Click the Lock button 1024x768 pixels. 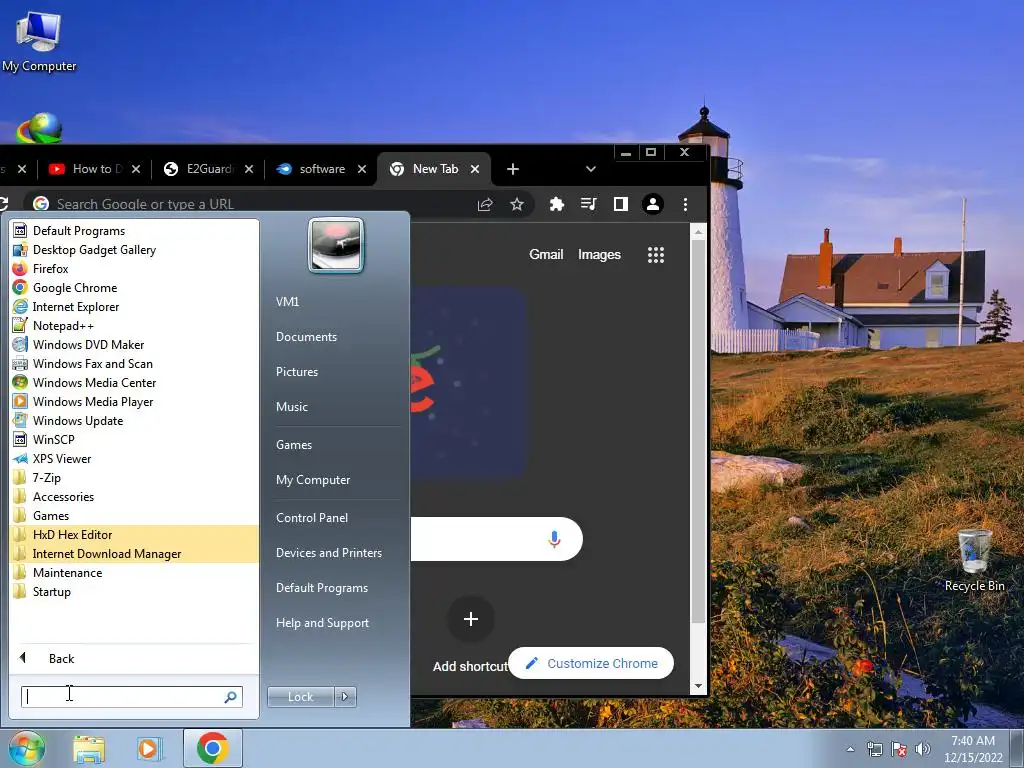(x=300, y=697)
